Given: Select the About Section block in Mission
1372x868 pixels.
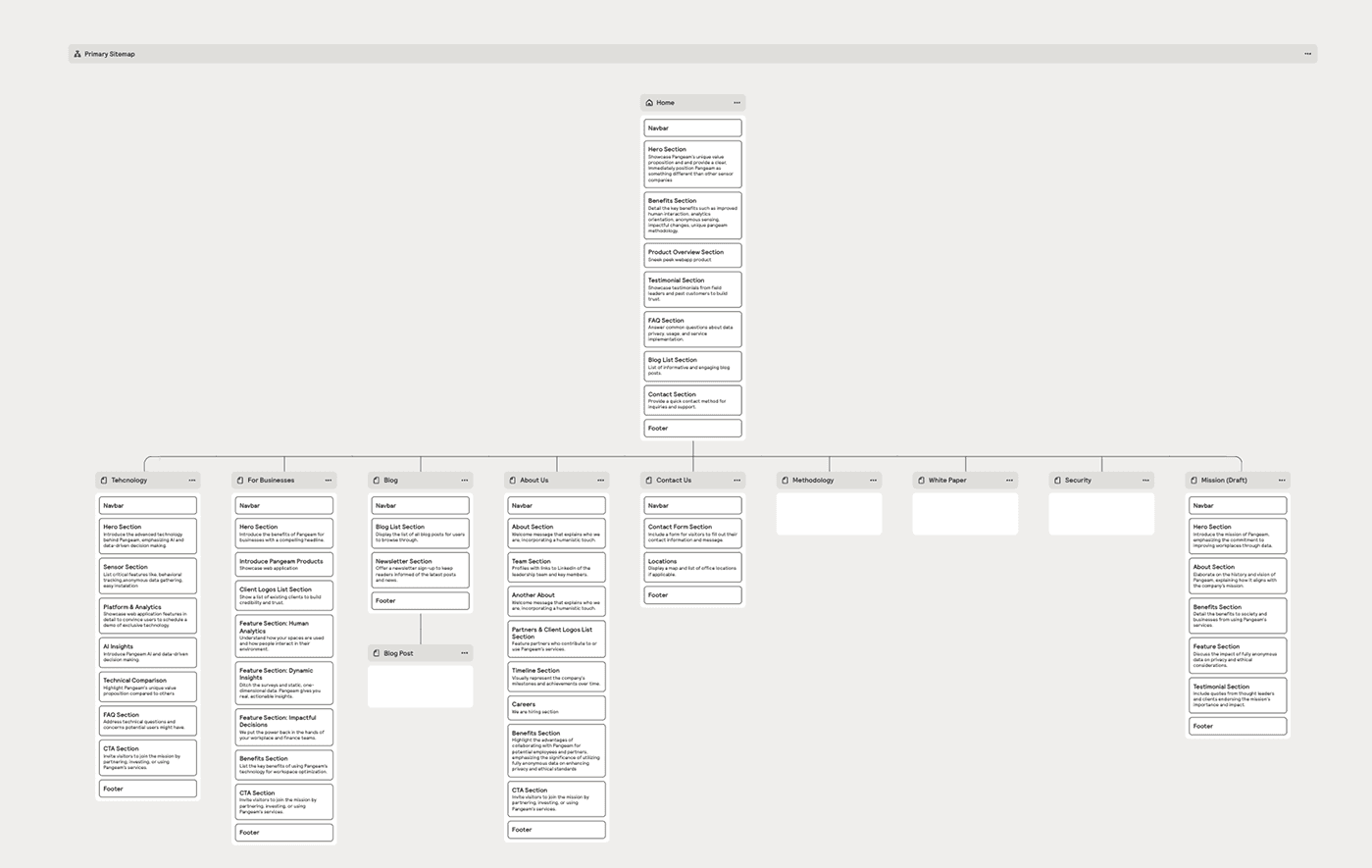Looking at the screenshot, I should pos(1238,576).
